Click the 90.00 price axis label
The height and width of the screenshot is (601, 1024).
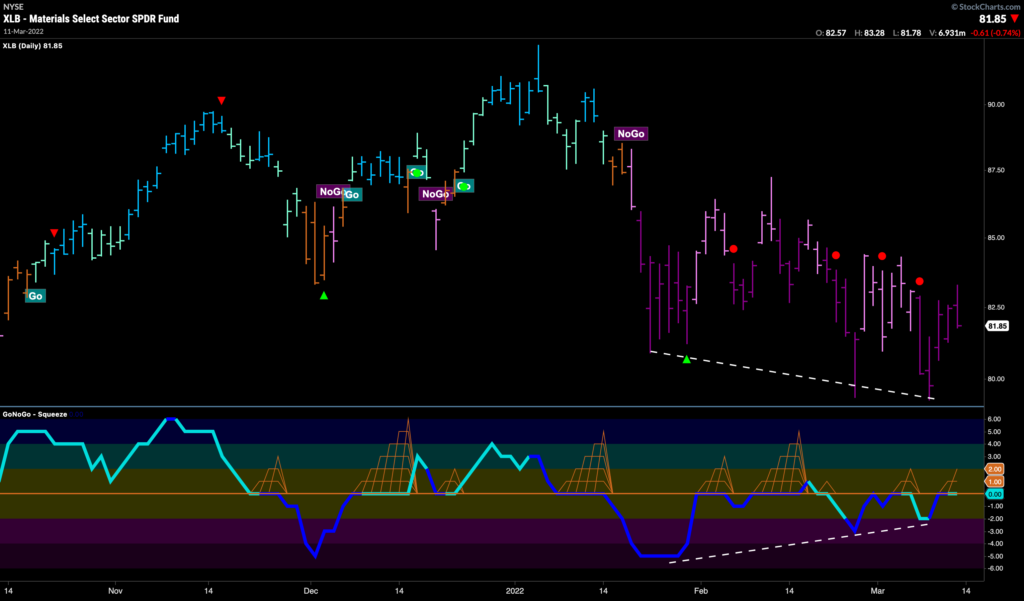pos(997,105)
